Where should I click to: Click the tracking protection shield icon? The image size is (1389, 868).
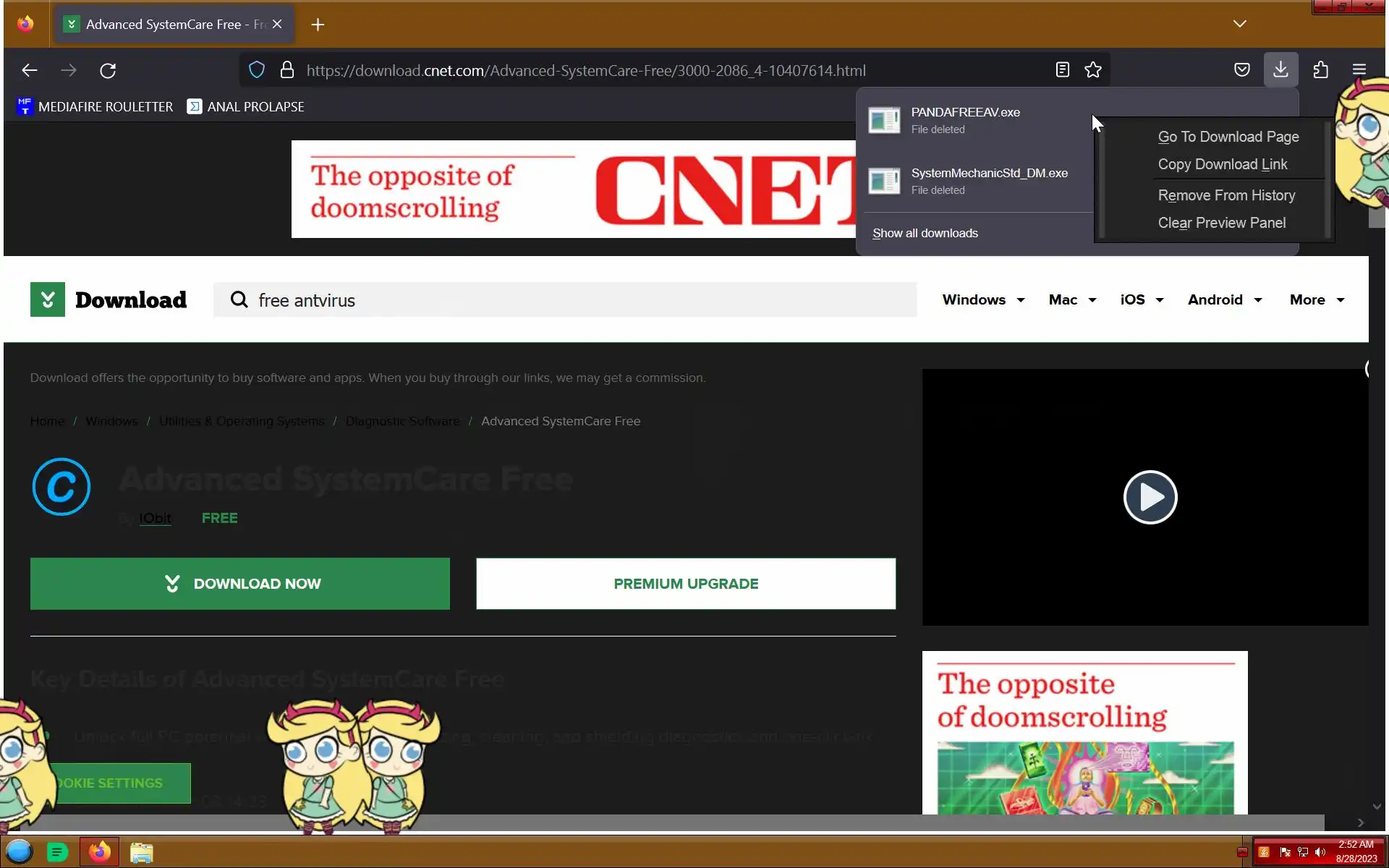(256, 70)
